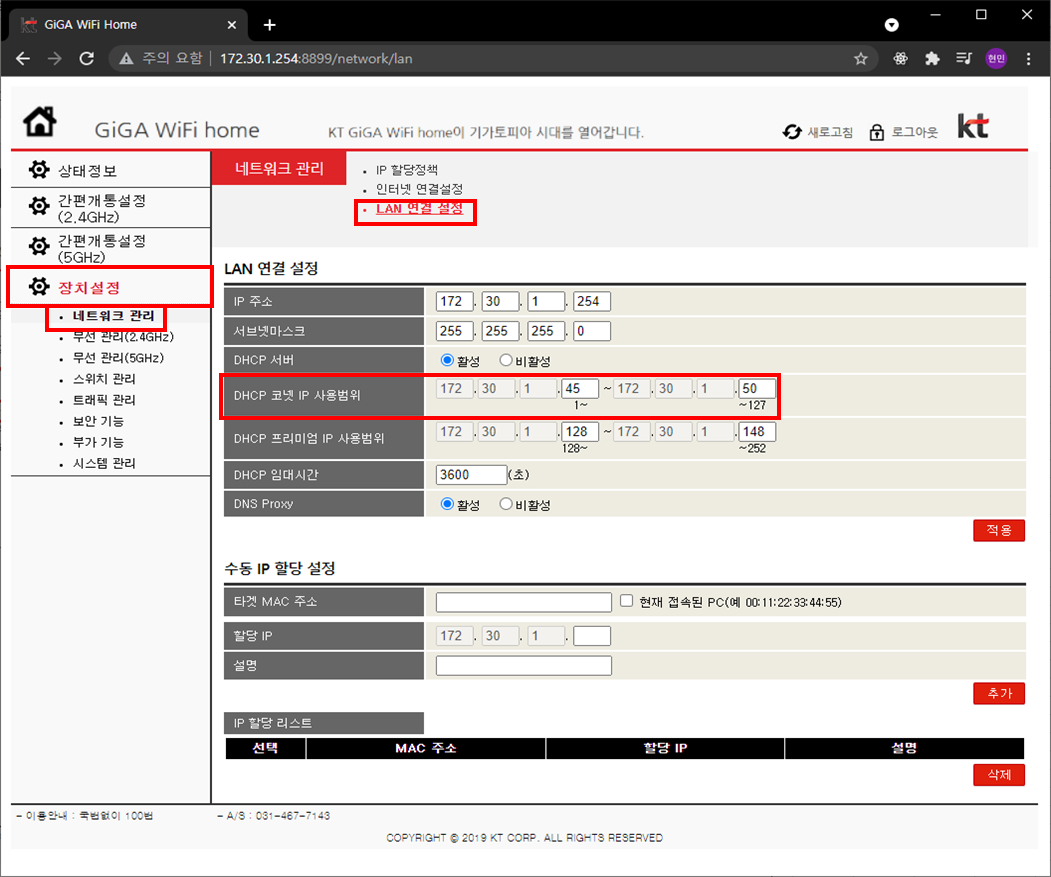The width and height of the screenshot is (1051, 877).
Task: Open LAN 연결 설정 link
Action: click(x=419, y=209)
